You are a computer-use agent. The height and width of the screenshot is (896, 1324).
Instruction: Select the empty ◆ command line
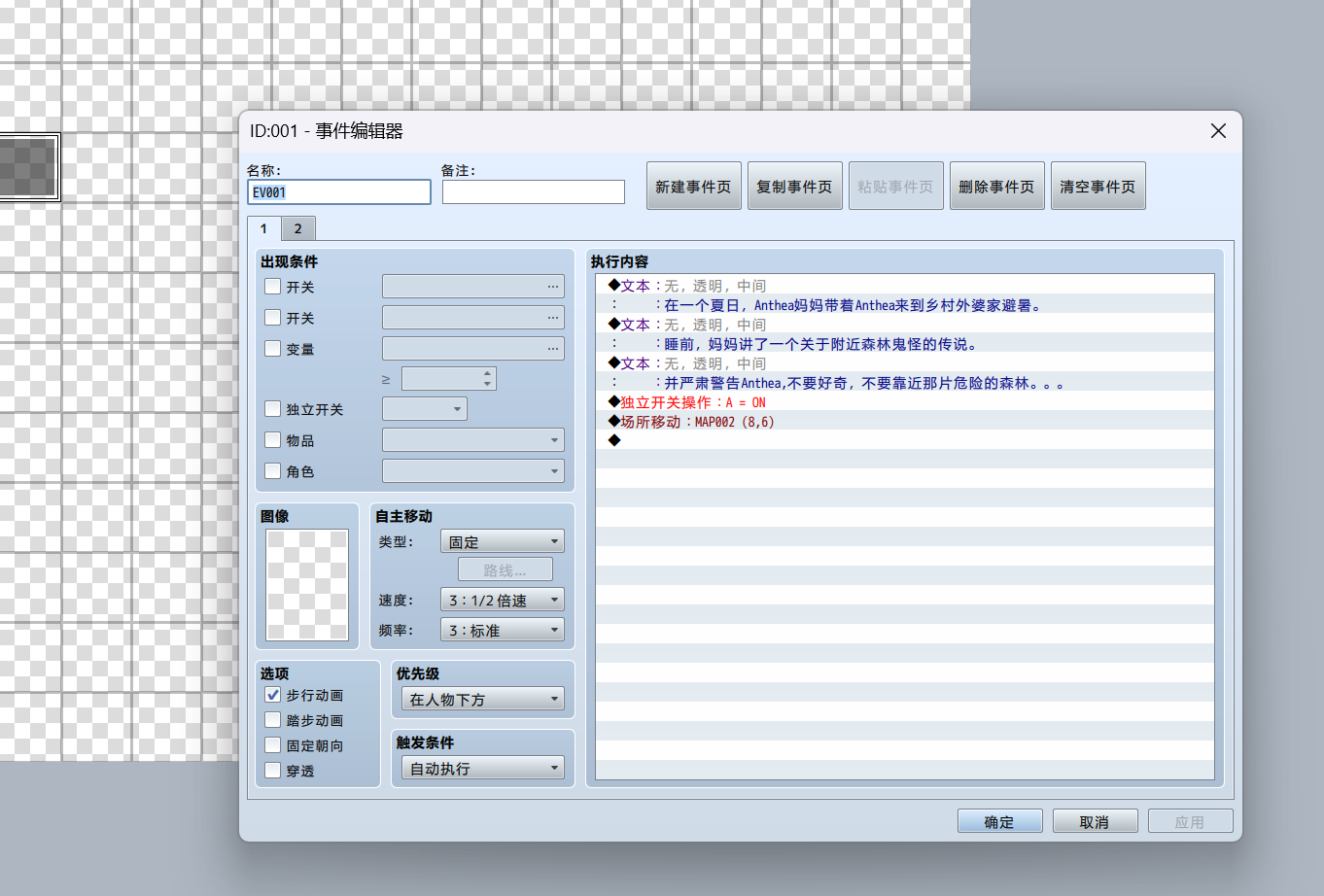(x=905, y=440)
